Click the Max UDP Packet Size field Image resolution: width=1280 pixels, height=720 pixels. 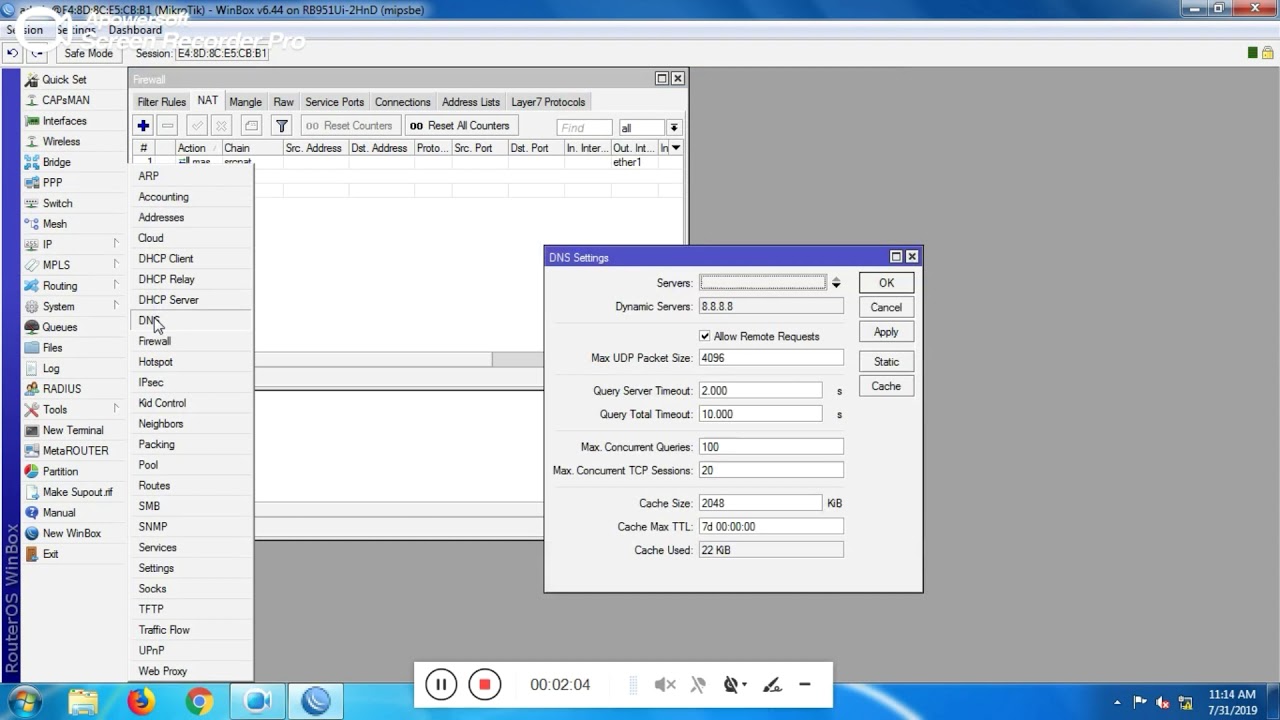tap(771, 358)
